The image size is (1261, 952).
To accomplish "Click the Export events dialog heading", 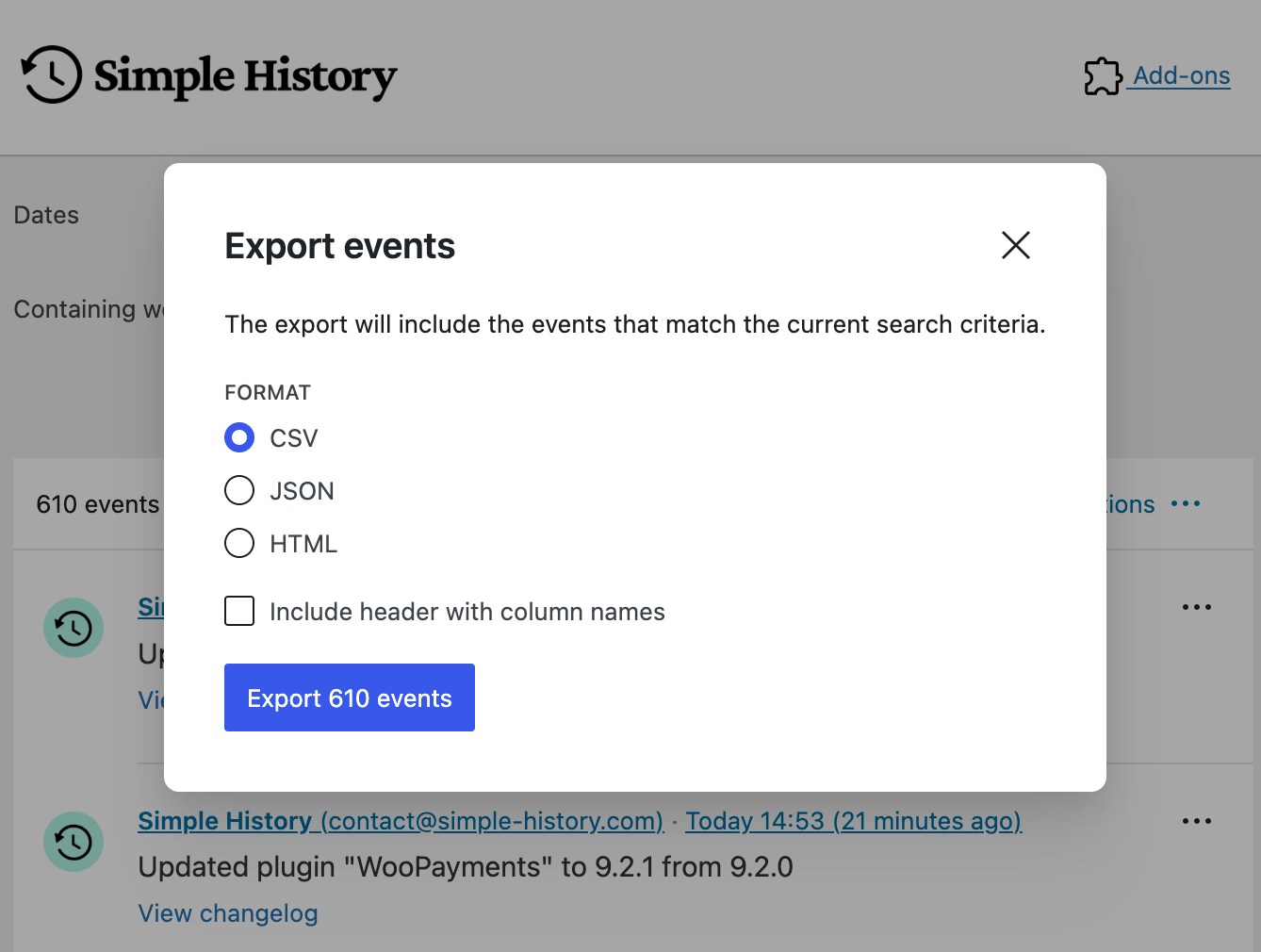I will [339, 246].
